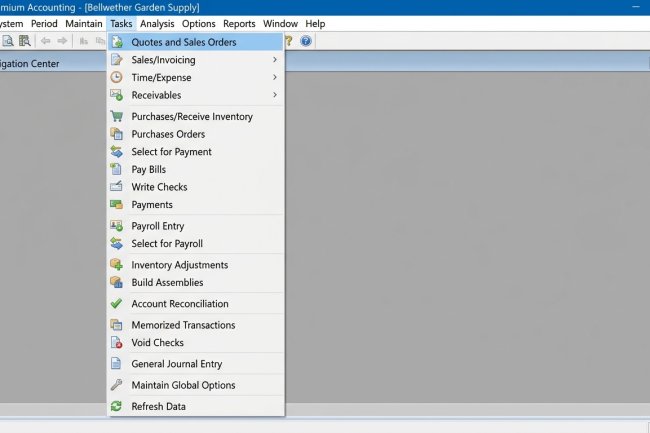Choose Payments menu entry

pyautogui.click(x=196, y=204)
